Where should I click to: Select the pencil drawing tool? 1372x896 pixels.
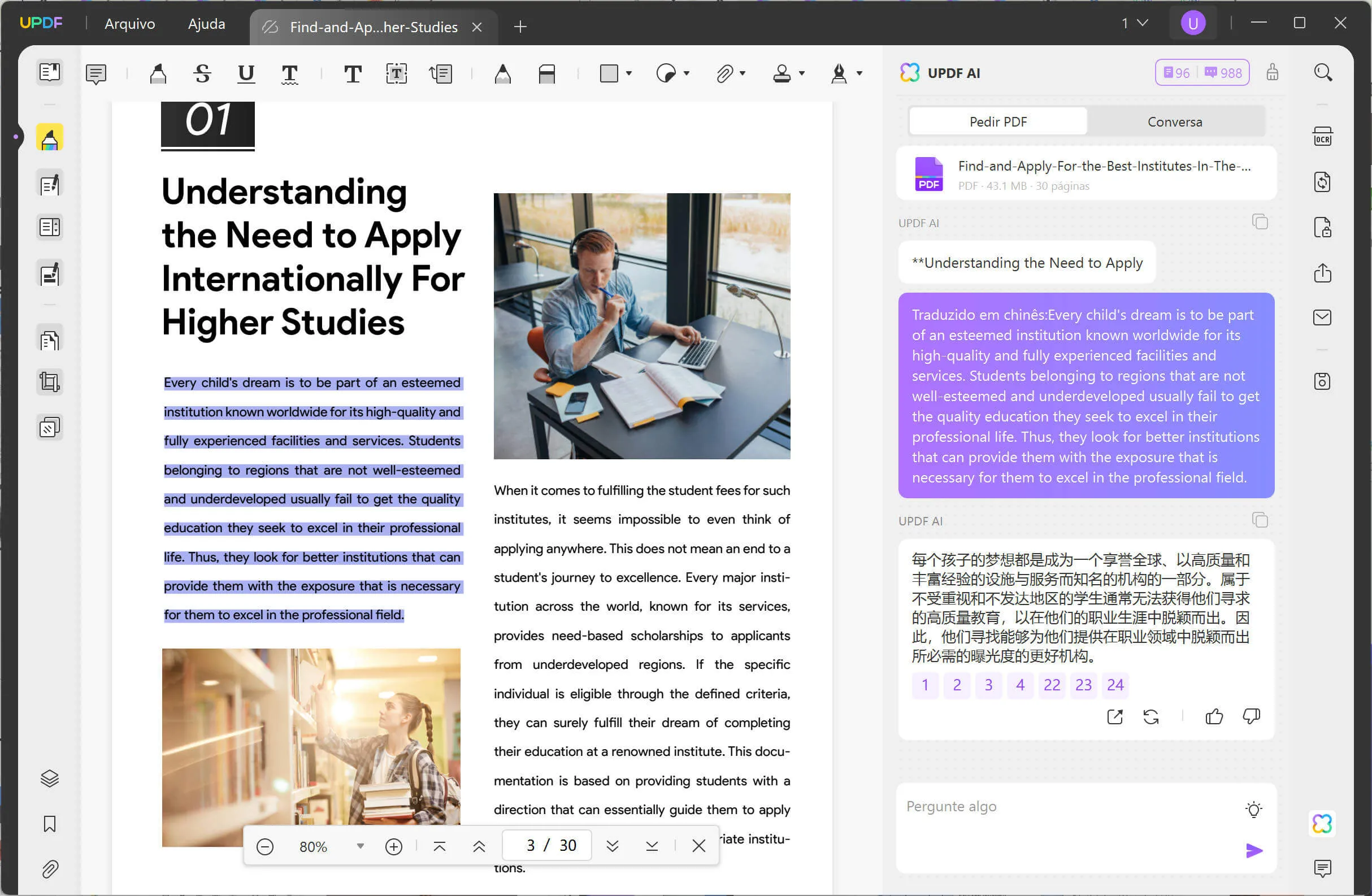(x=502, y=73)
